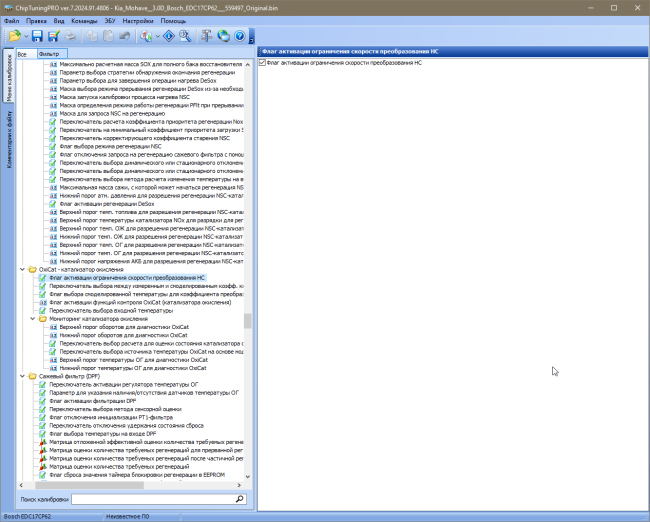Switch to the Фильтр tab
This screenshot has width=650, height=522.
pos(52,54)
